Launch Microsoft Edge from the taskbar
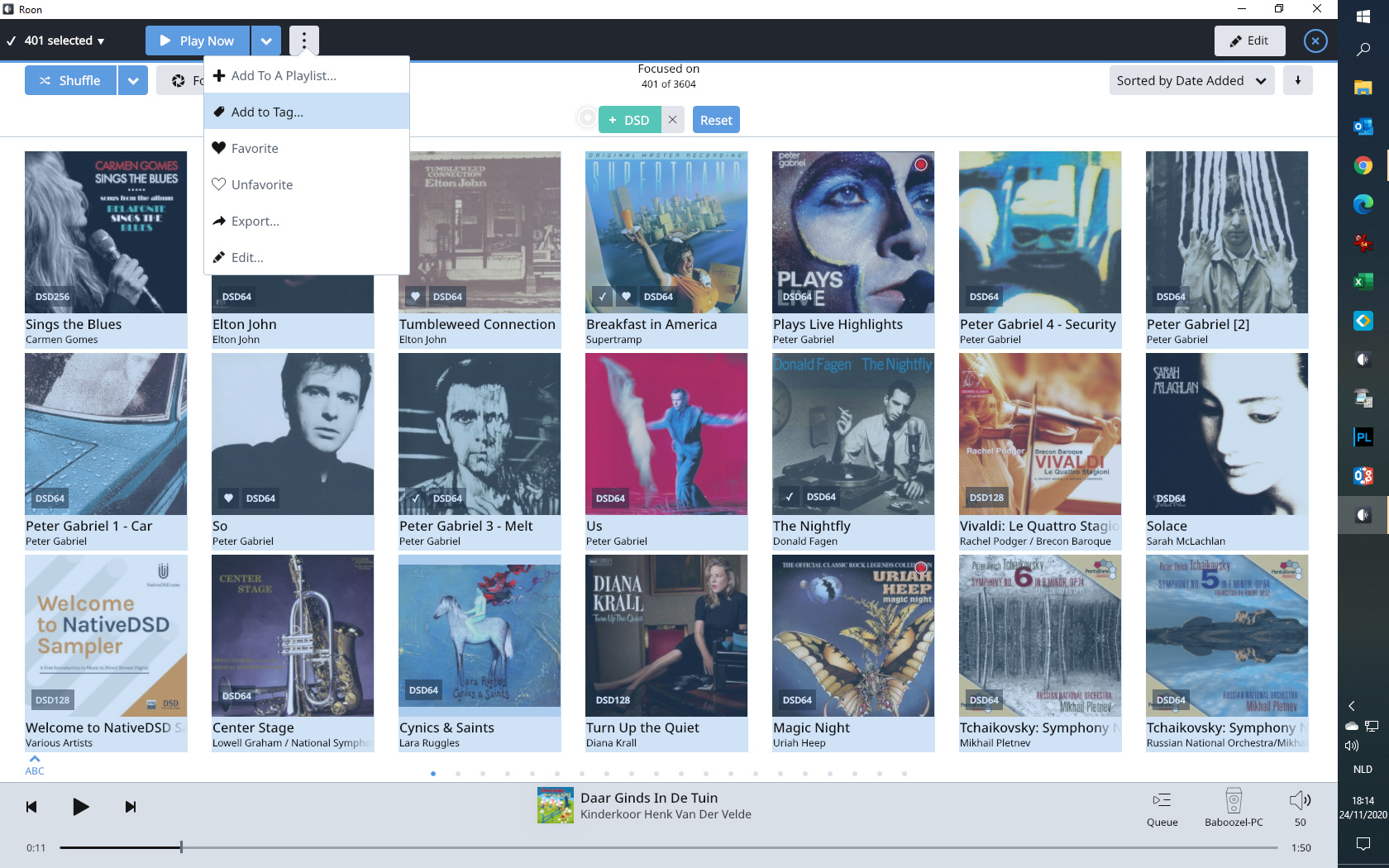 tap(1363, 204)
